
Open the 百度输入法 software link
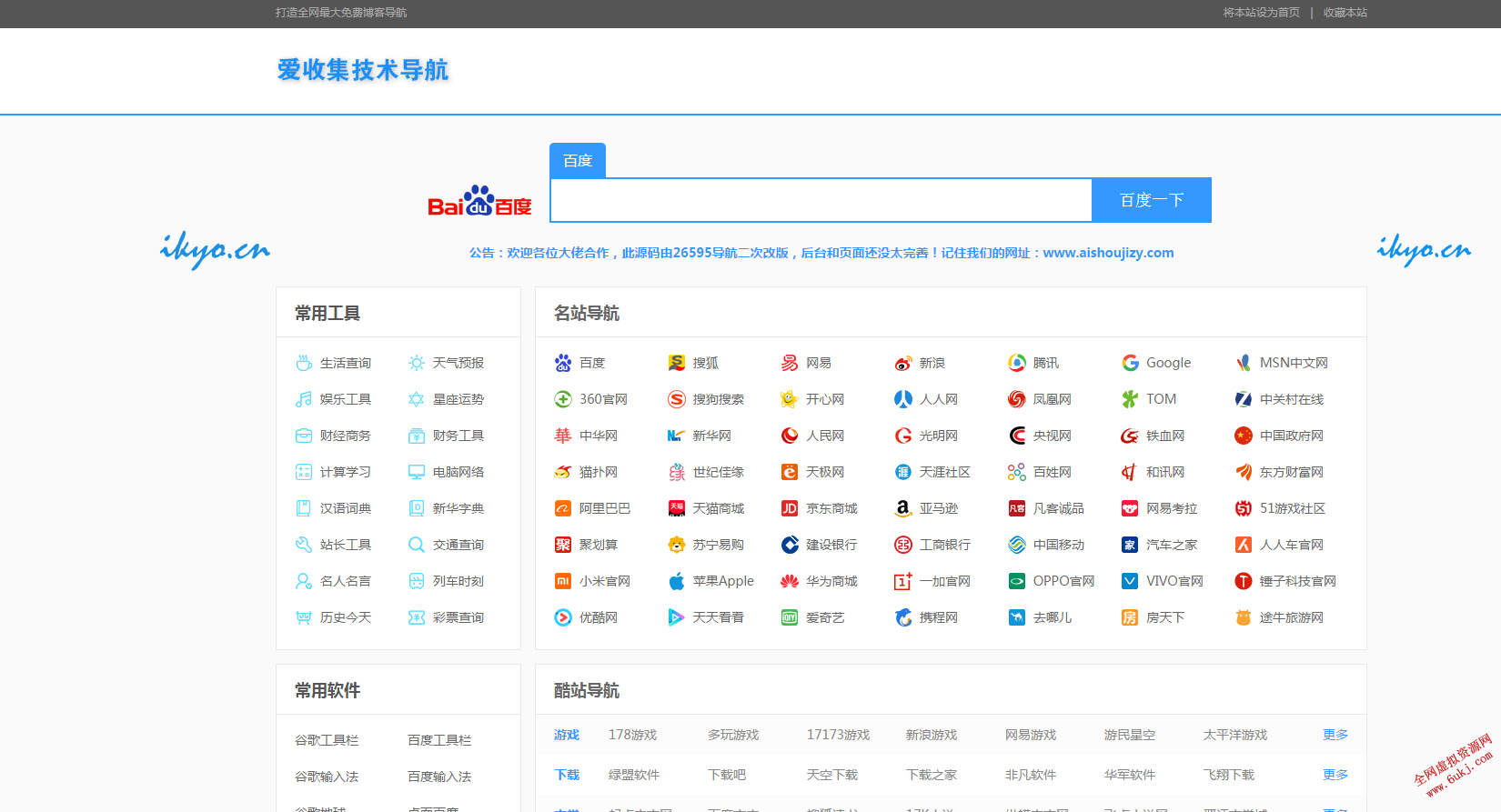coord(439,777)
